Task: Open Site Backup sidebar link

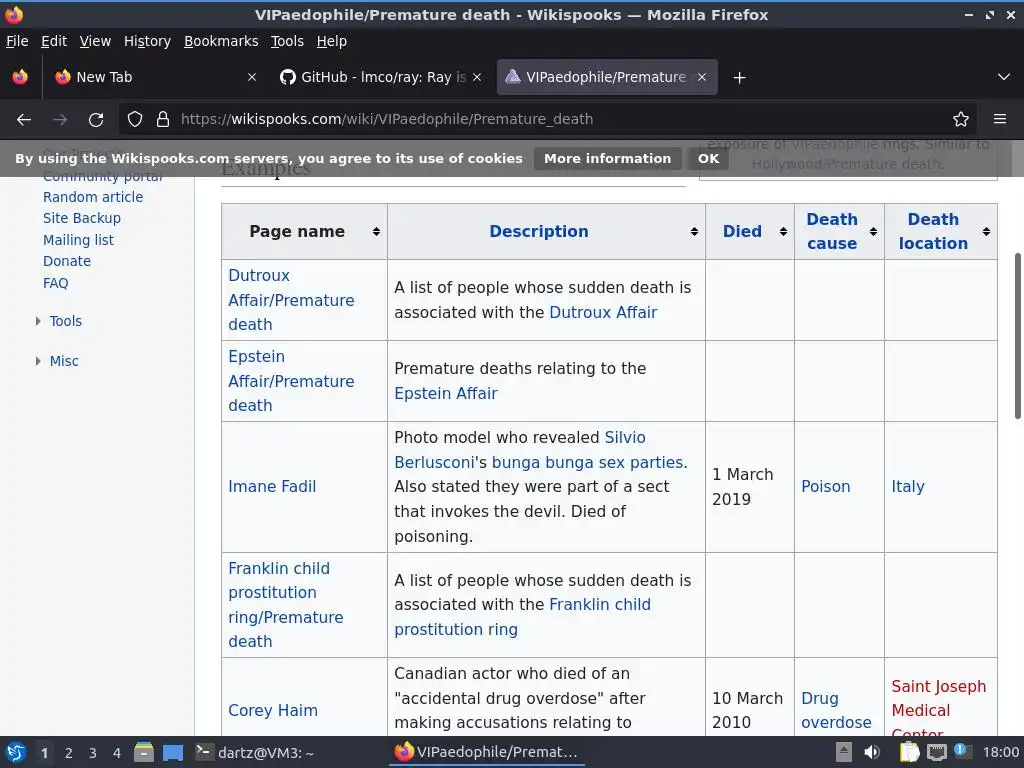Action: click(82, 218)
